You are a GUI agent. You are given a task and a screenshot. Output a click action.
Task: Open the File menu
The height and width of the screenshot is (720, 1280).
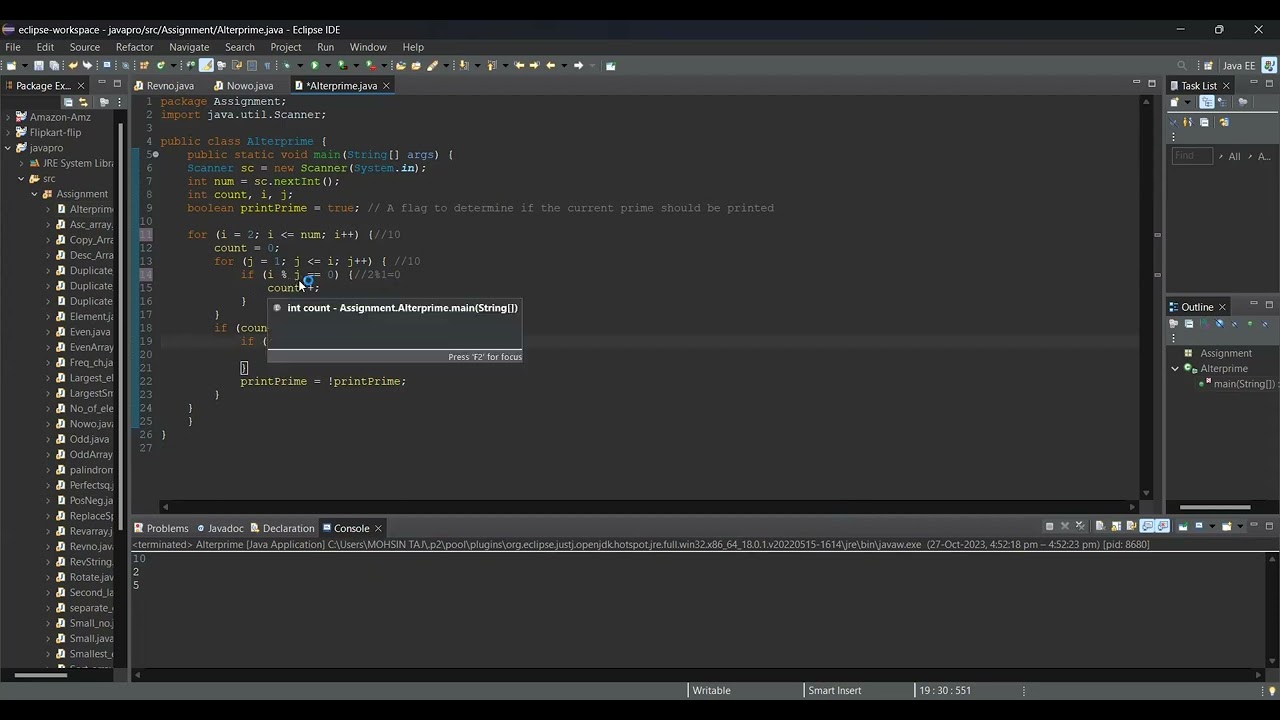(x=13, y=47)
